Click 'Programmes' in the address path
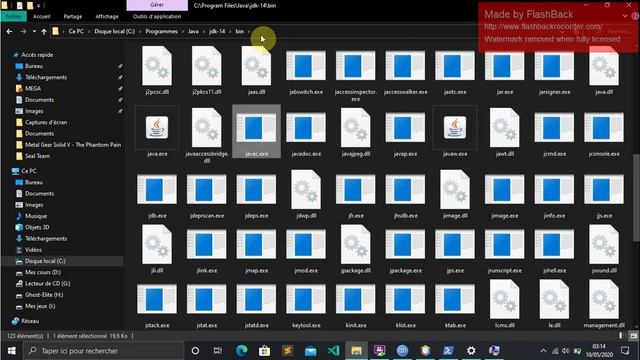Viewport: 640px width, 360px height. click(x=161, y=31)
